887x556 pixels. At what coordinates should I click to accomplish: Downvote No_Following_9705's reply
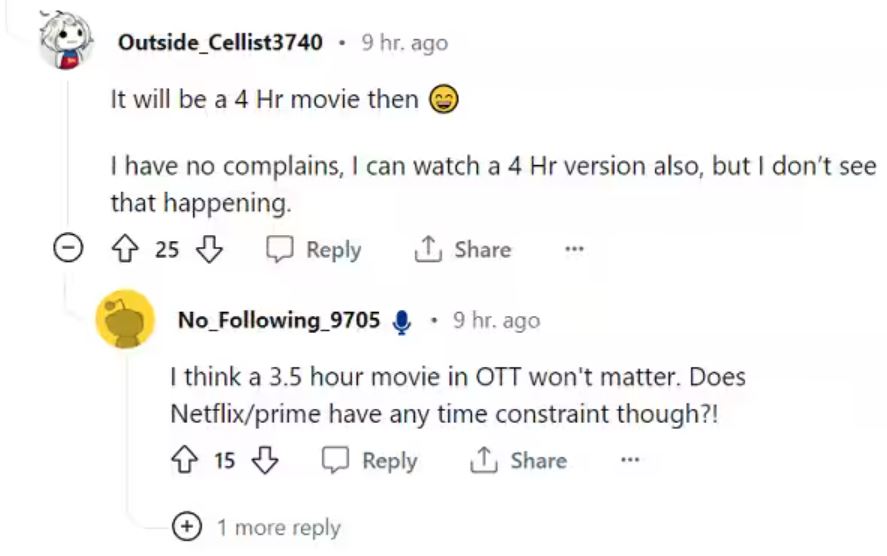tap(263, 461)
